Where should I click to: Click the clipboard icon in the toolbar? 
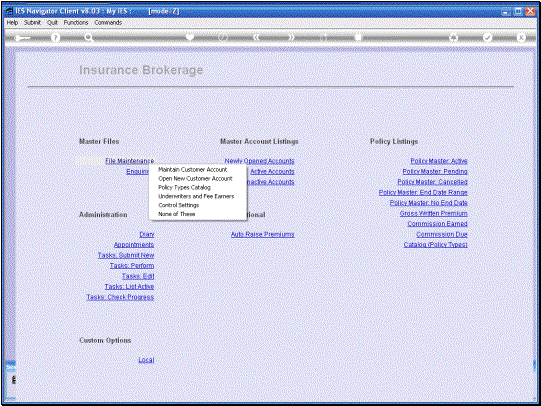(358, 37)
